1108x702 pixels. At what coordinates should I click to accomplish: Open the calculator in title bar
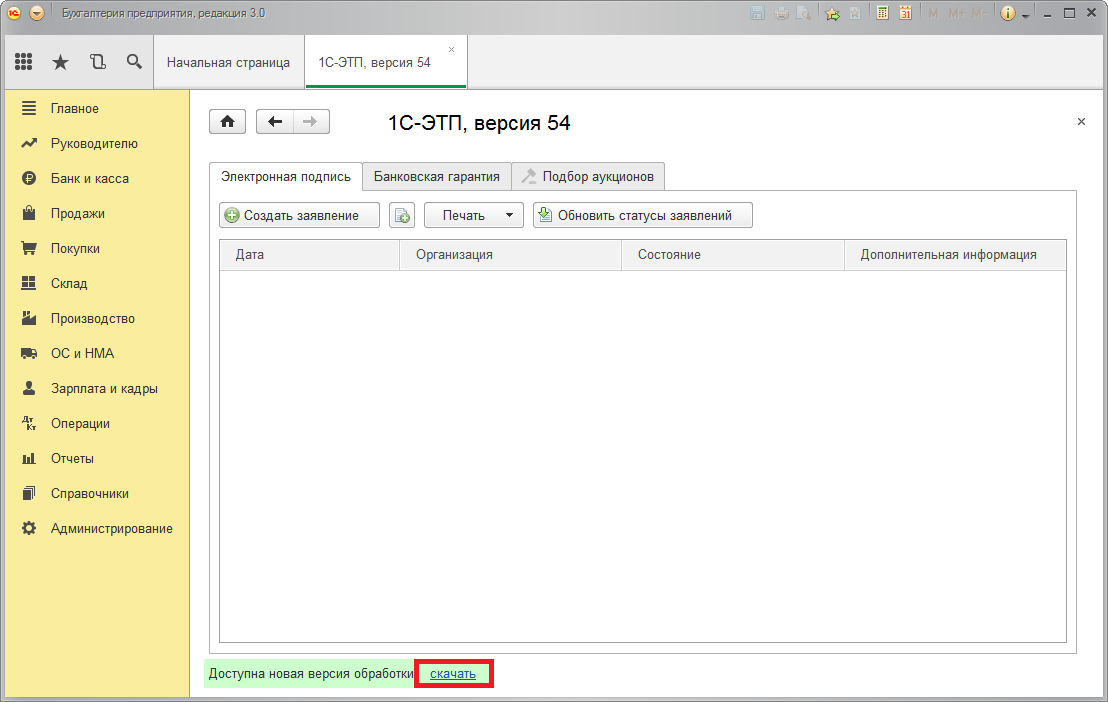[882, 13]
